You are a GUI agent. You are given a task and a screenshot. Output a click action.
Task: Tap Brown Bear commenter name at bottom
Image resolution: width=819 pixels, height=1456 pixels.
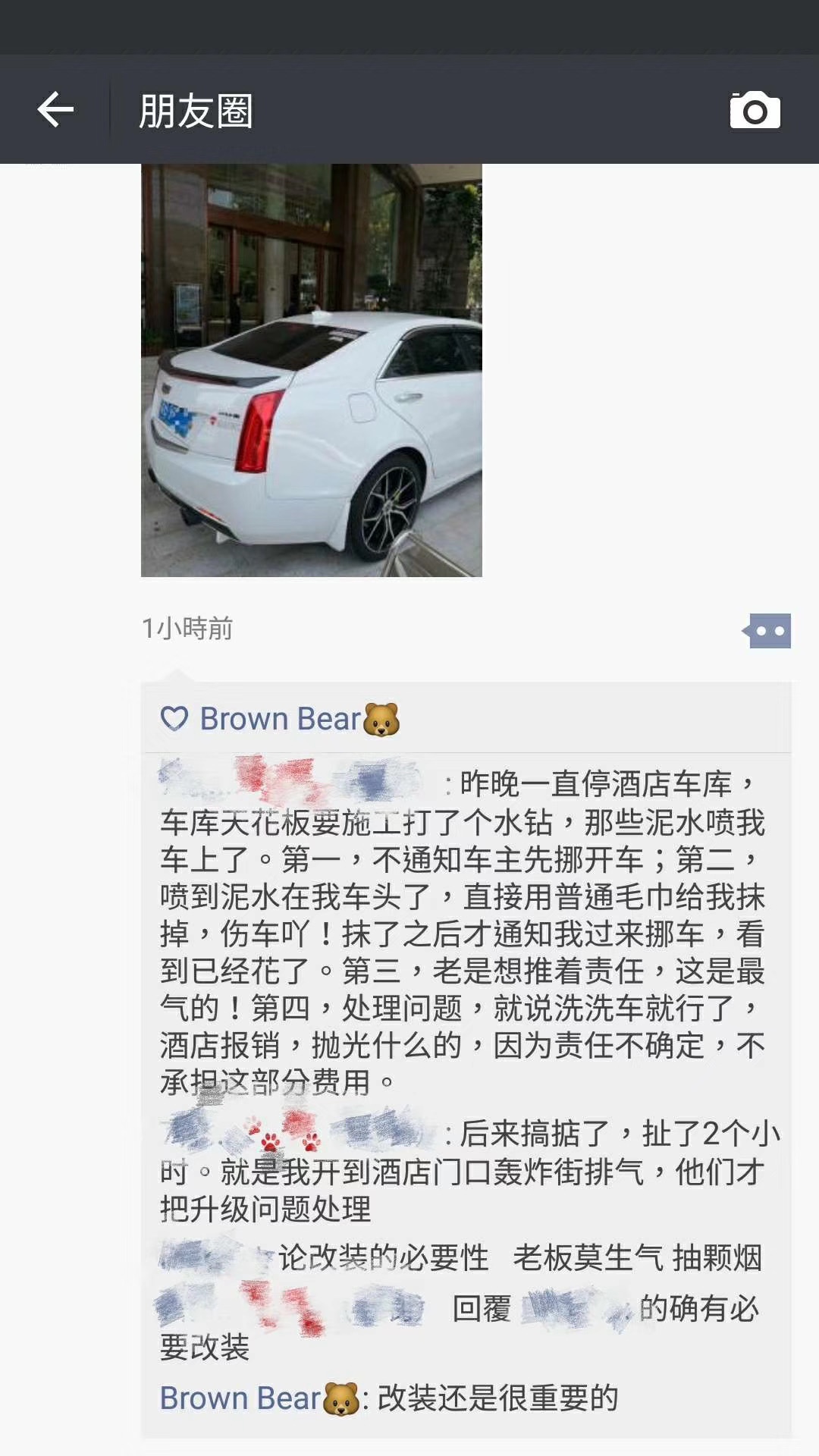[x=240, y=1398]
